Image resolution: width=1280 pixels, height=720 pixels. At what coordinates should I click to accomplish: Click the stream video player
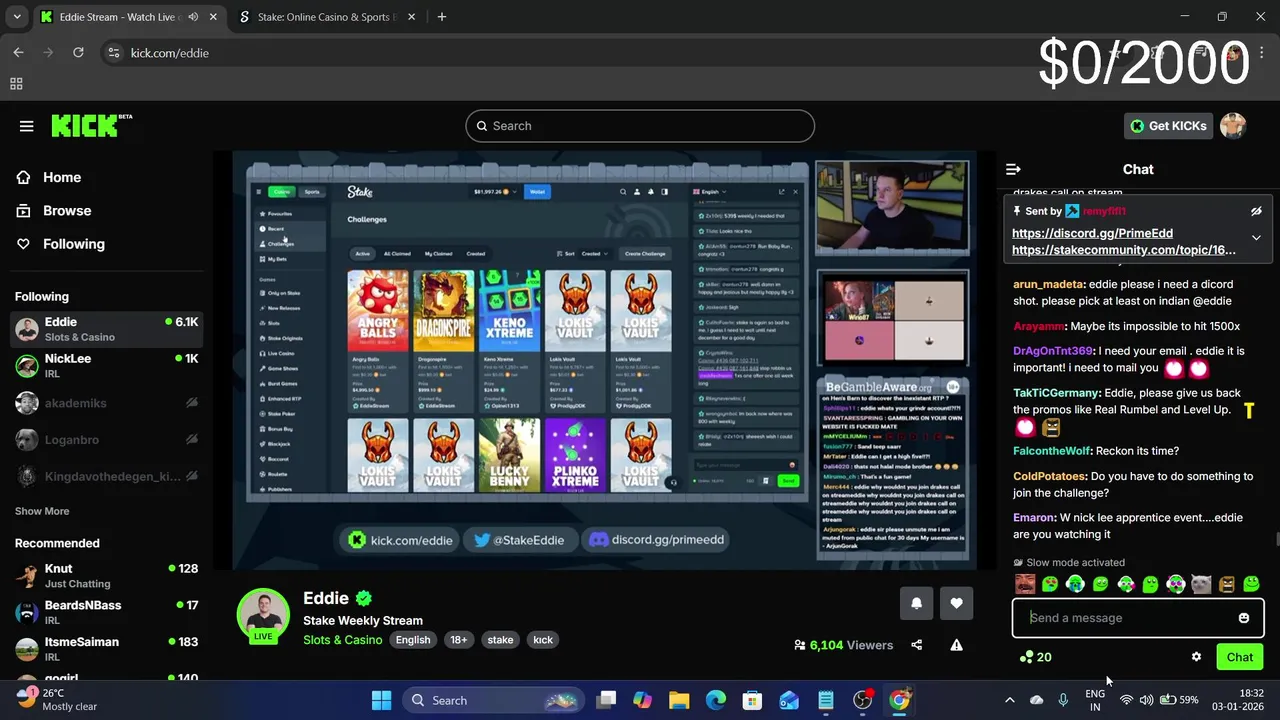(604, 360)
